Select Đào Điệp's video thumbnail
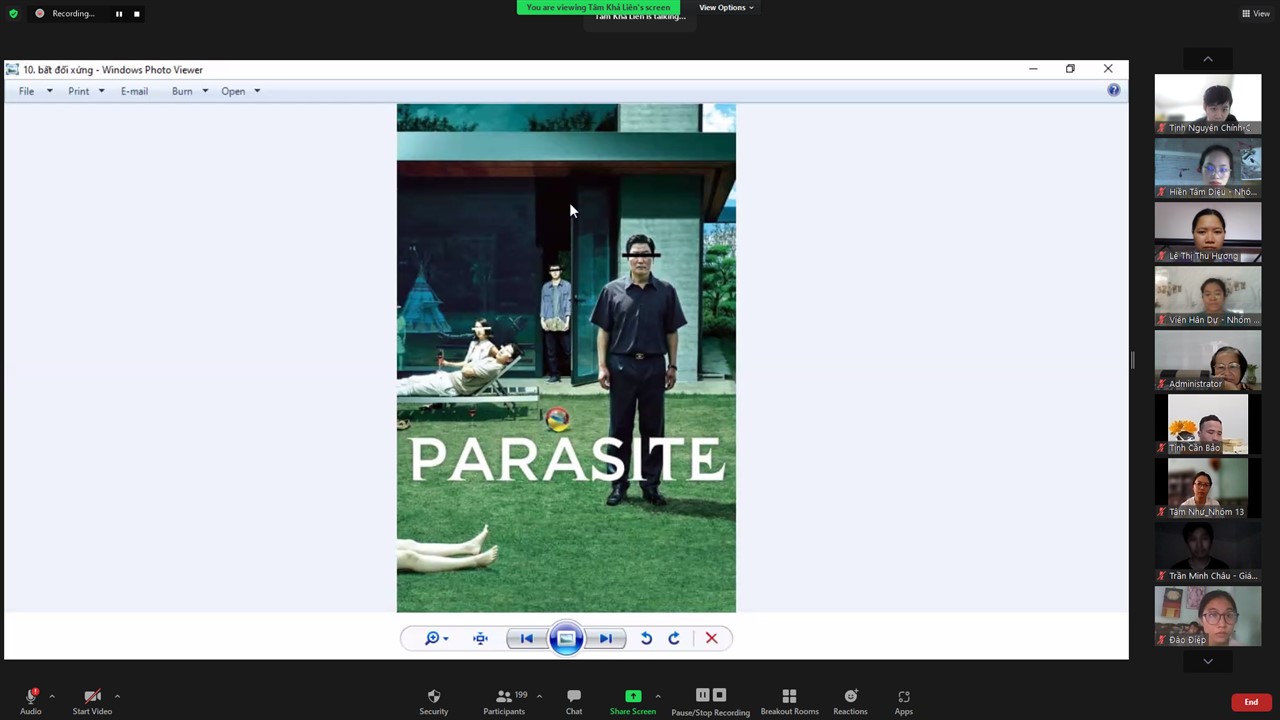Viewport: 1280px width, 720px height. (1208, 616)
